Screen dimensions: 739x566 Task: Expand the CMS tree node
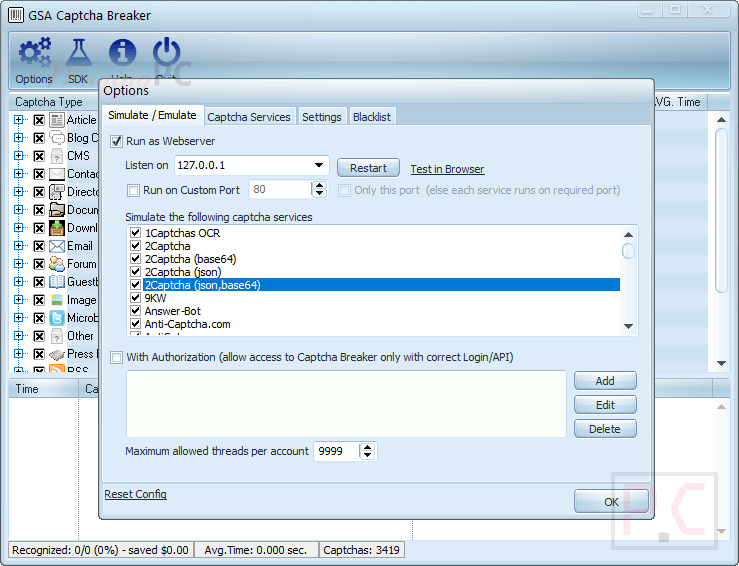(18, 156)
